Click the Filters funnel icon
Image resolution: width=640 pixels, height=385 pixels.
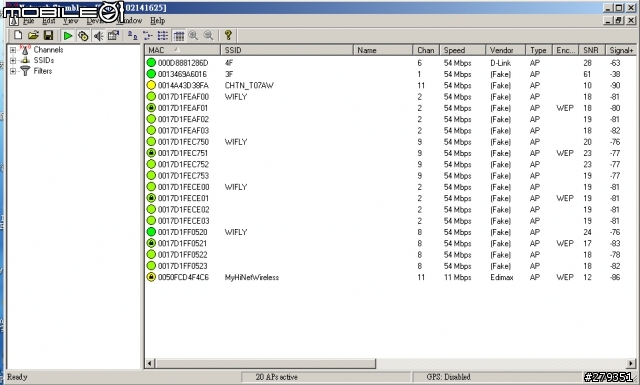coord(25,71)
